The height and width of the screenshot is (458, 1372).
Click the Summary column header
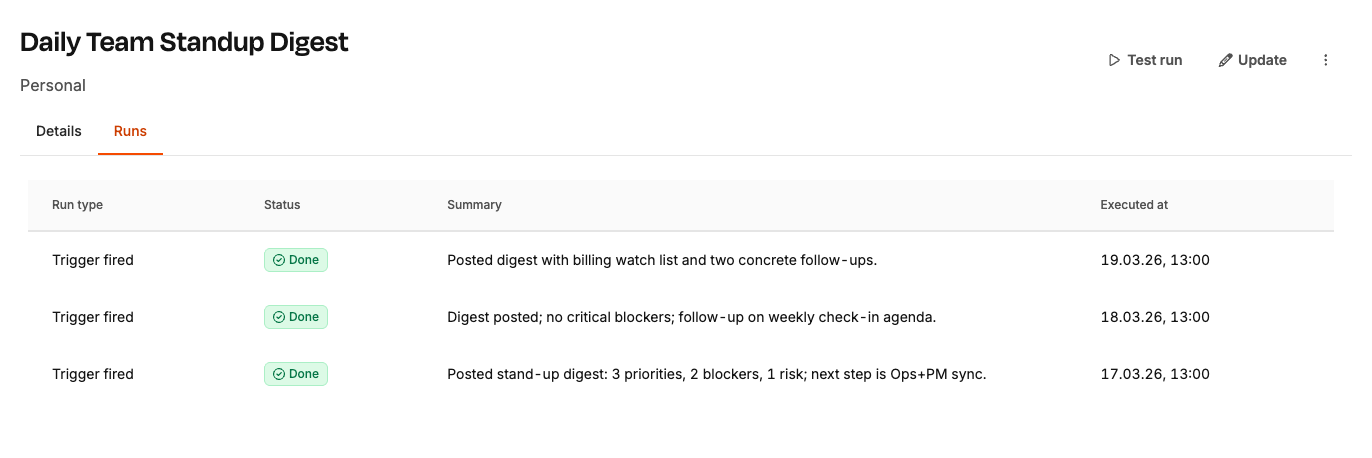click(x=474, y=205)
